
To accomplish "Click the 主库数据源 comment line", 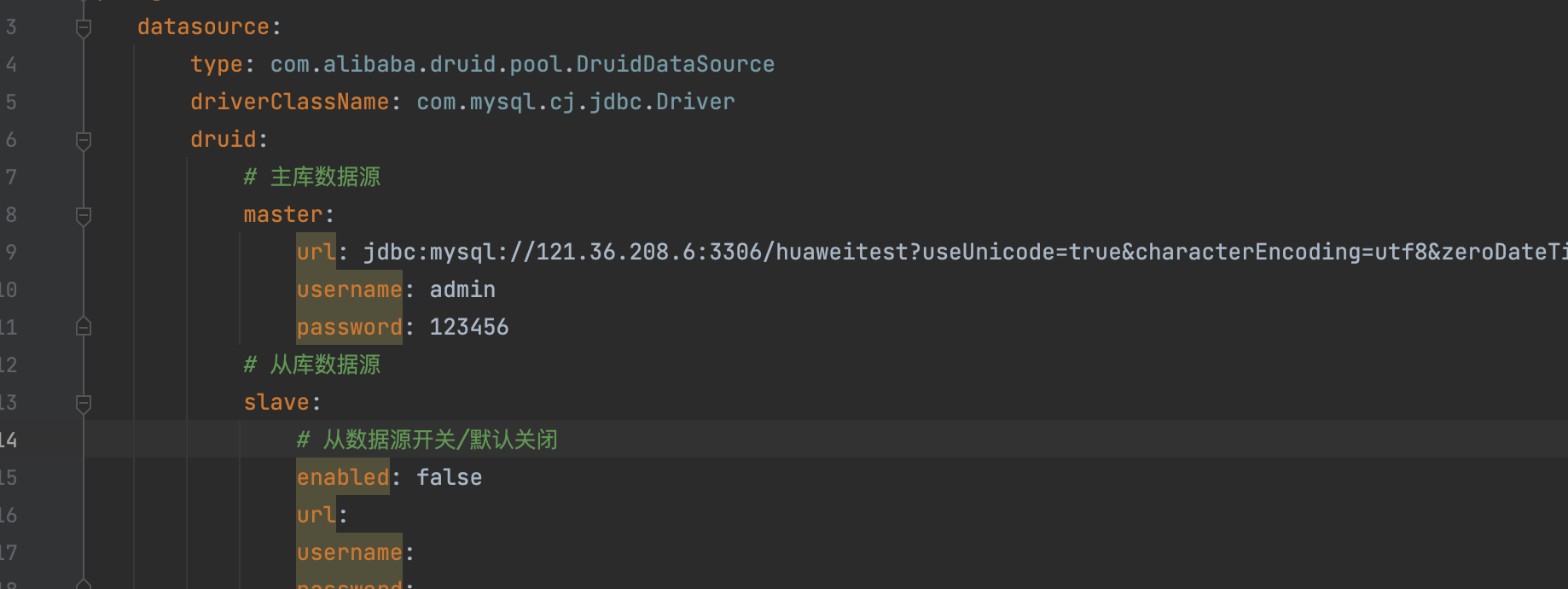I will (312, 177).
